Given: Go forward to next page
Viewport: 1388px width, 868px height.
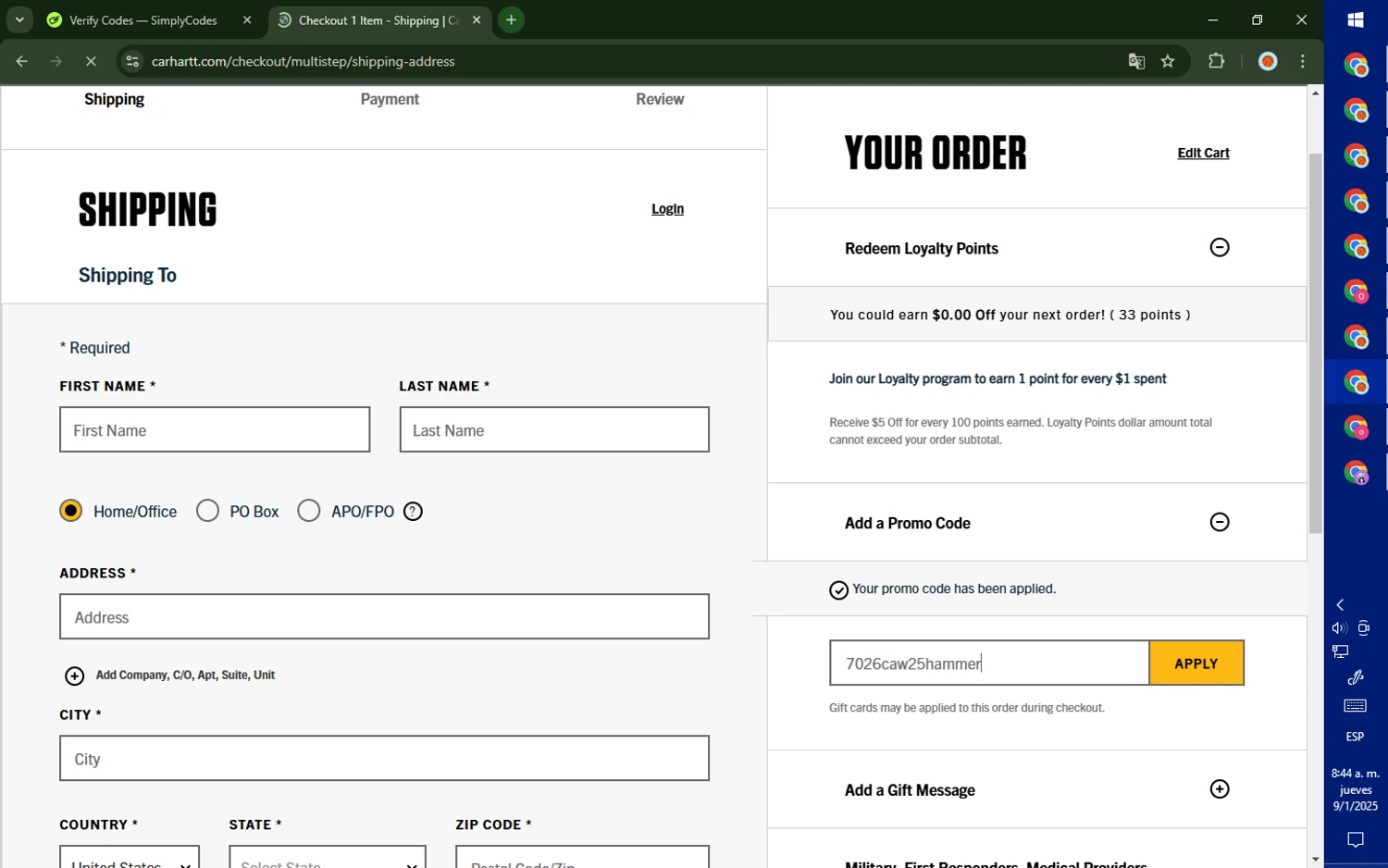Looking at the screenshot, I should tap(56, 61).
